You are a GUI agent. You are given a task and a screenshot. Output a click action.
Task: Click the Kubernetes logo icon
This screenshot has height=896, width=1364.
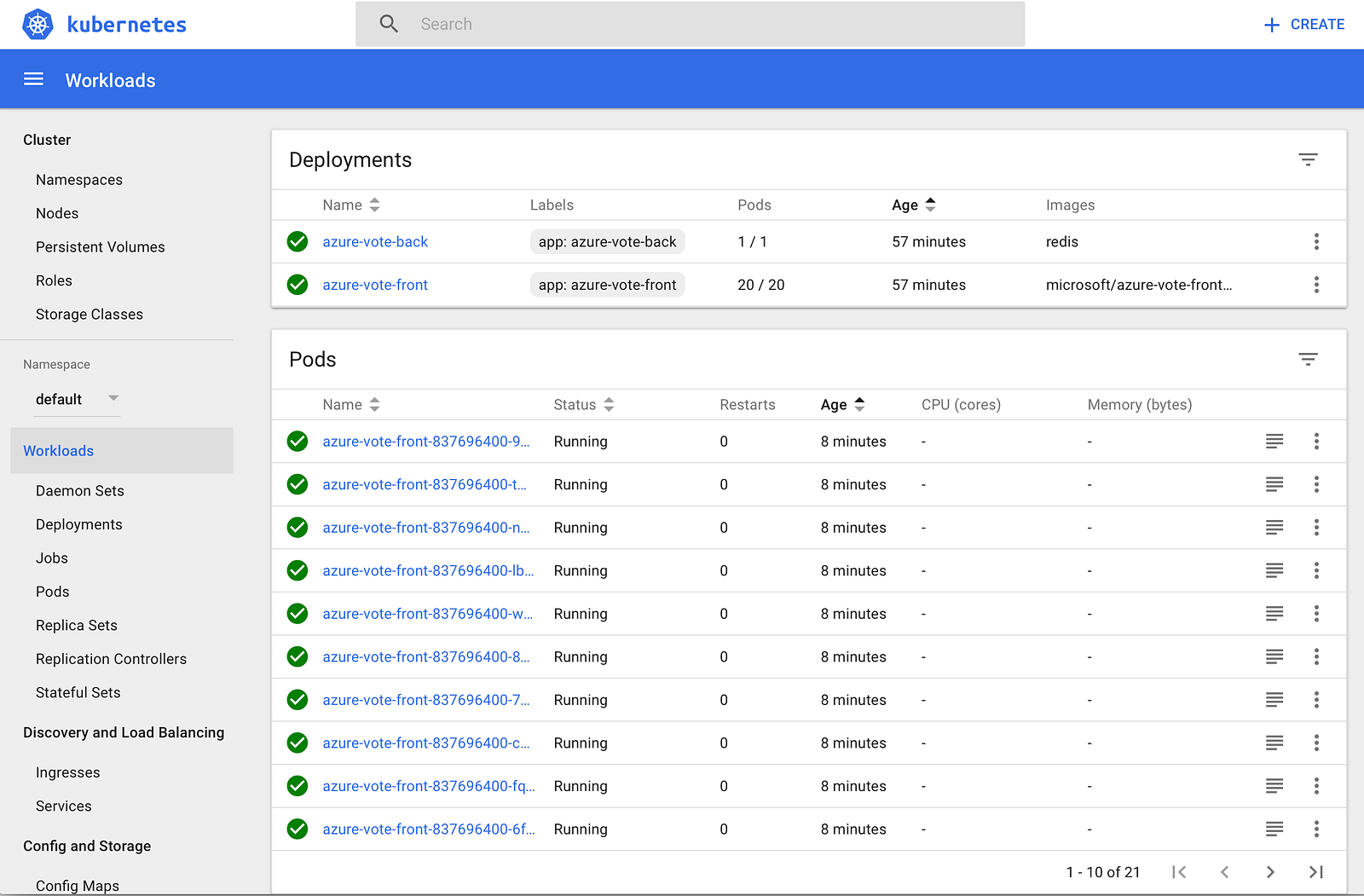coord(38,25)
